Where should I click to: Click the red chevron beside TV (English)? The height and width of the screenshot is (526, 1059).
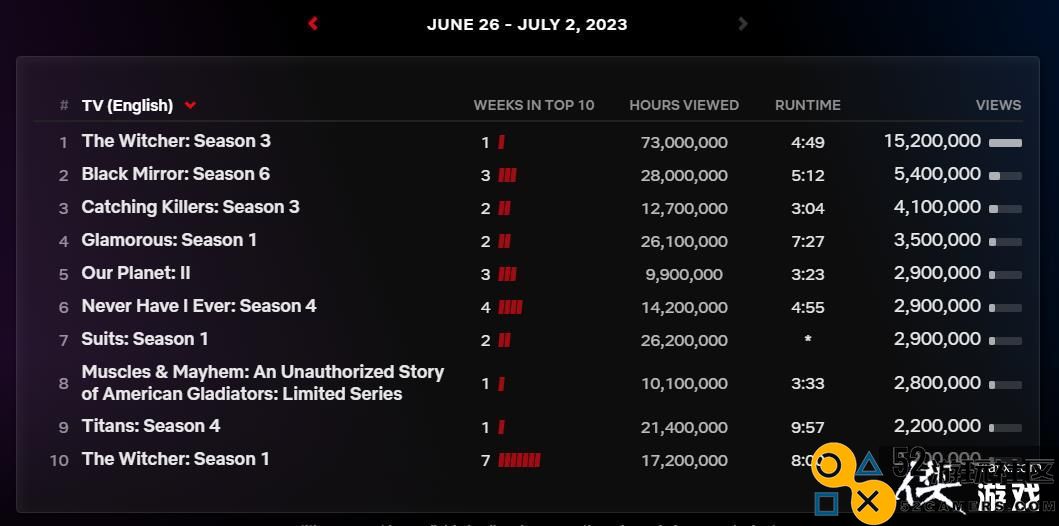[x=190, y=105]
